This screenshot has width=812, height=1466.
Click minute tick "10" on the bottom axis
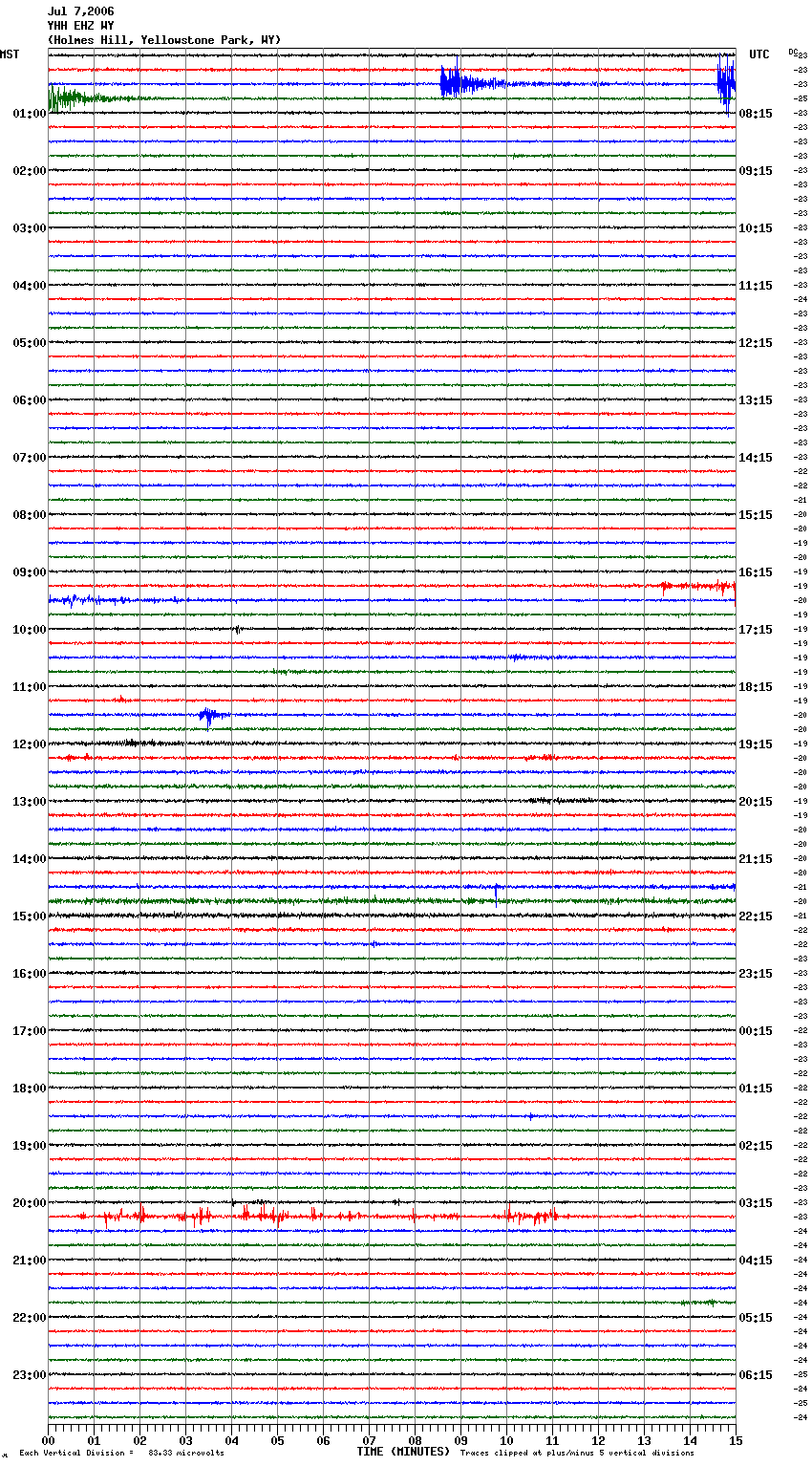pos(506,1440)
